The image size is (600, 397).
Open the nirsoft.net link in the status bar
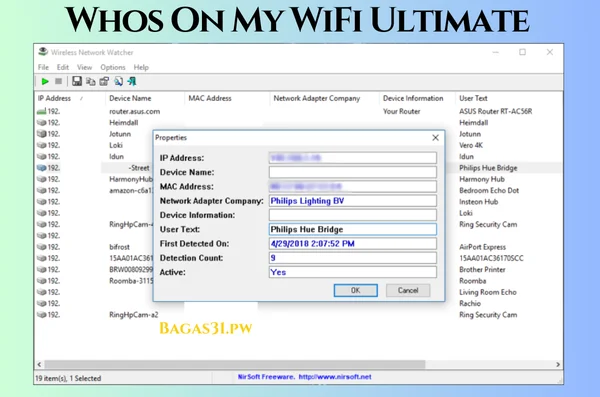[335, 377]
